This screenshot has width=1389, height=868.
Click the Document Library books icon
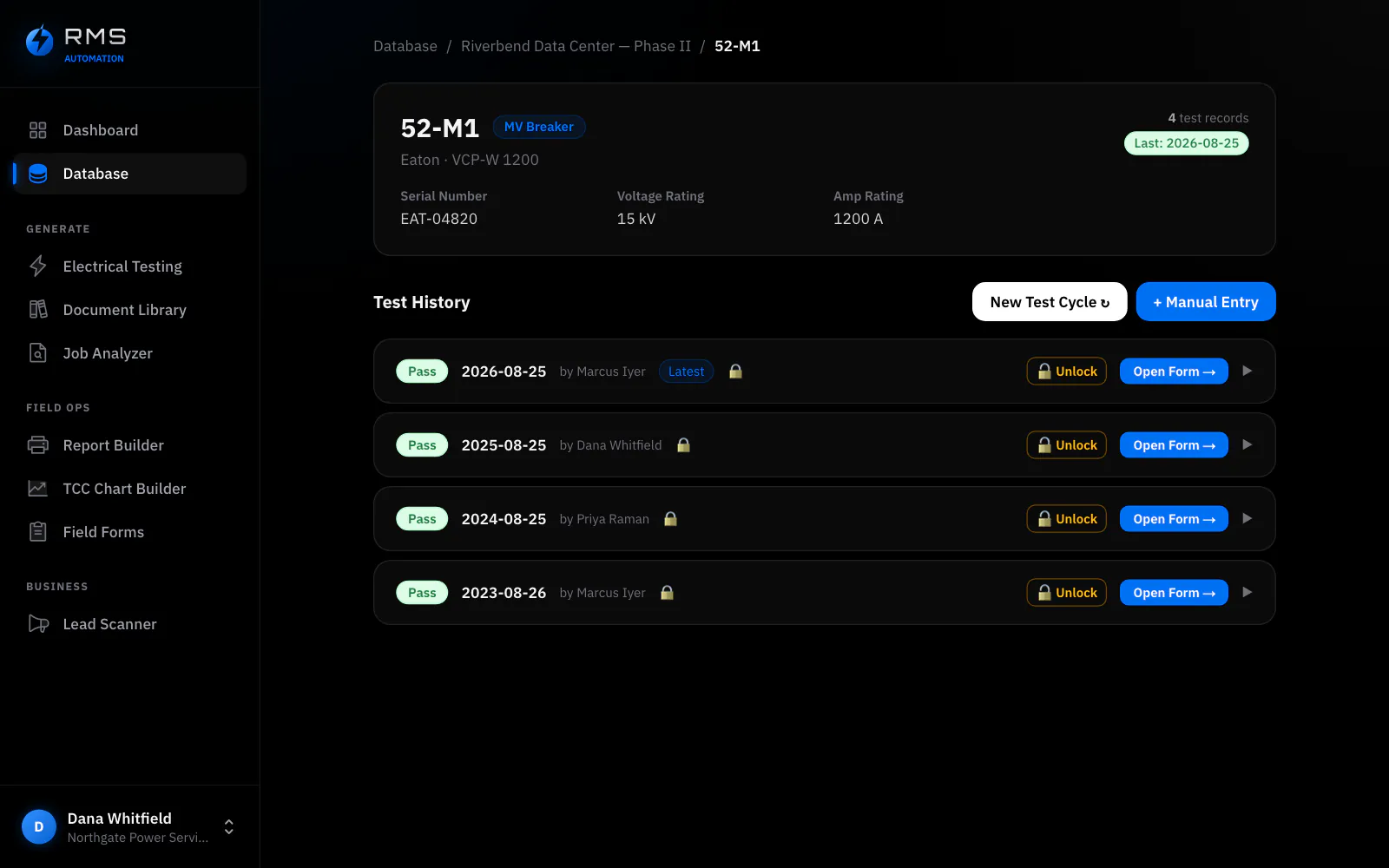(38, 310)
